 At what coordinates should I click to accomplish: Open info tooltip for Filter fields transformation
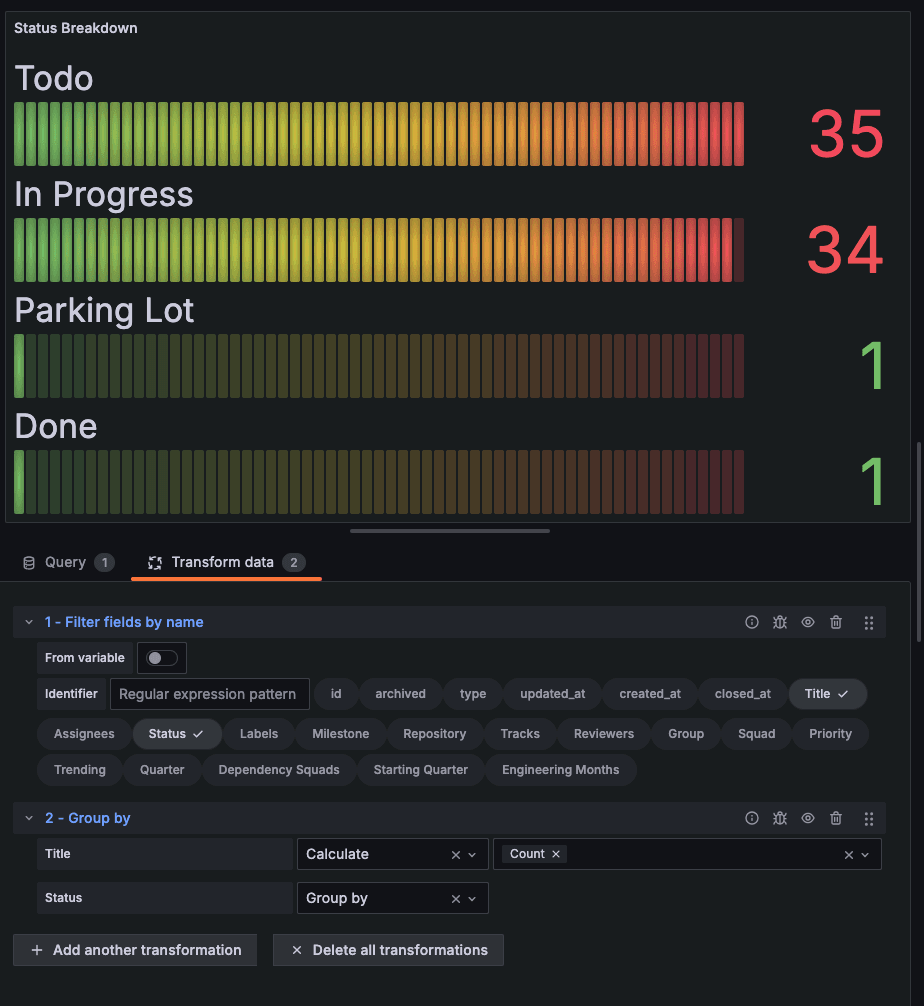coord(752,622)
